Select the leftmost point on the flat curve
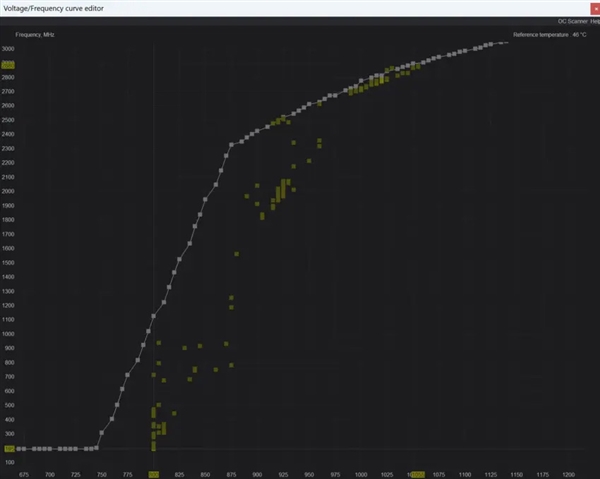This screenshot has height=479, width=600. click(19, 449)
